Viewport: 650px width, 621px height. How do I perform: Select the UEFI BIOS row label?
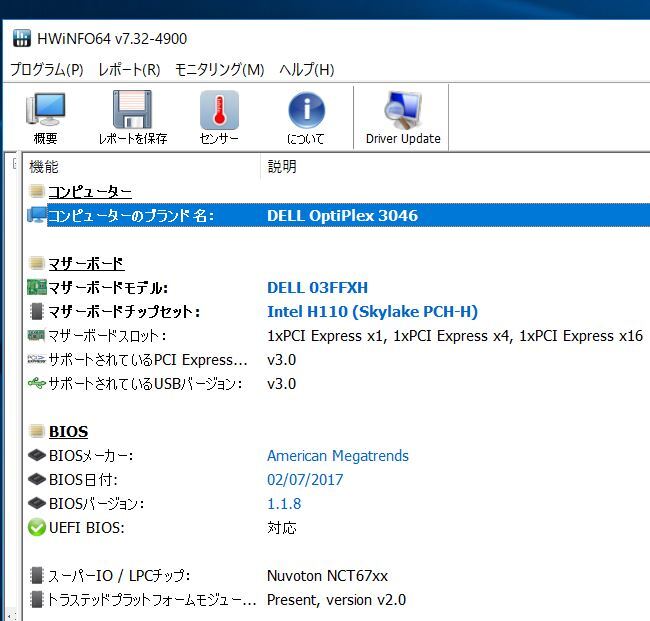pyautogui.click(x=87, y=527)
